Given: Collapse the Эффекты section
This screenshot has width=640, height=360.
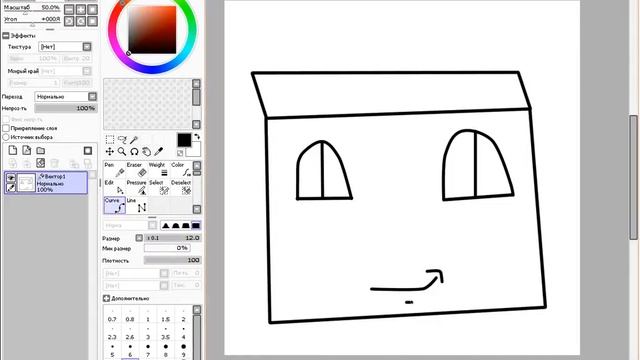Looking at the screenshot, I should (x=6, y=36).
